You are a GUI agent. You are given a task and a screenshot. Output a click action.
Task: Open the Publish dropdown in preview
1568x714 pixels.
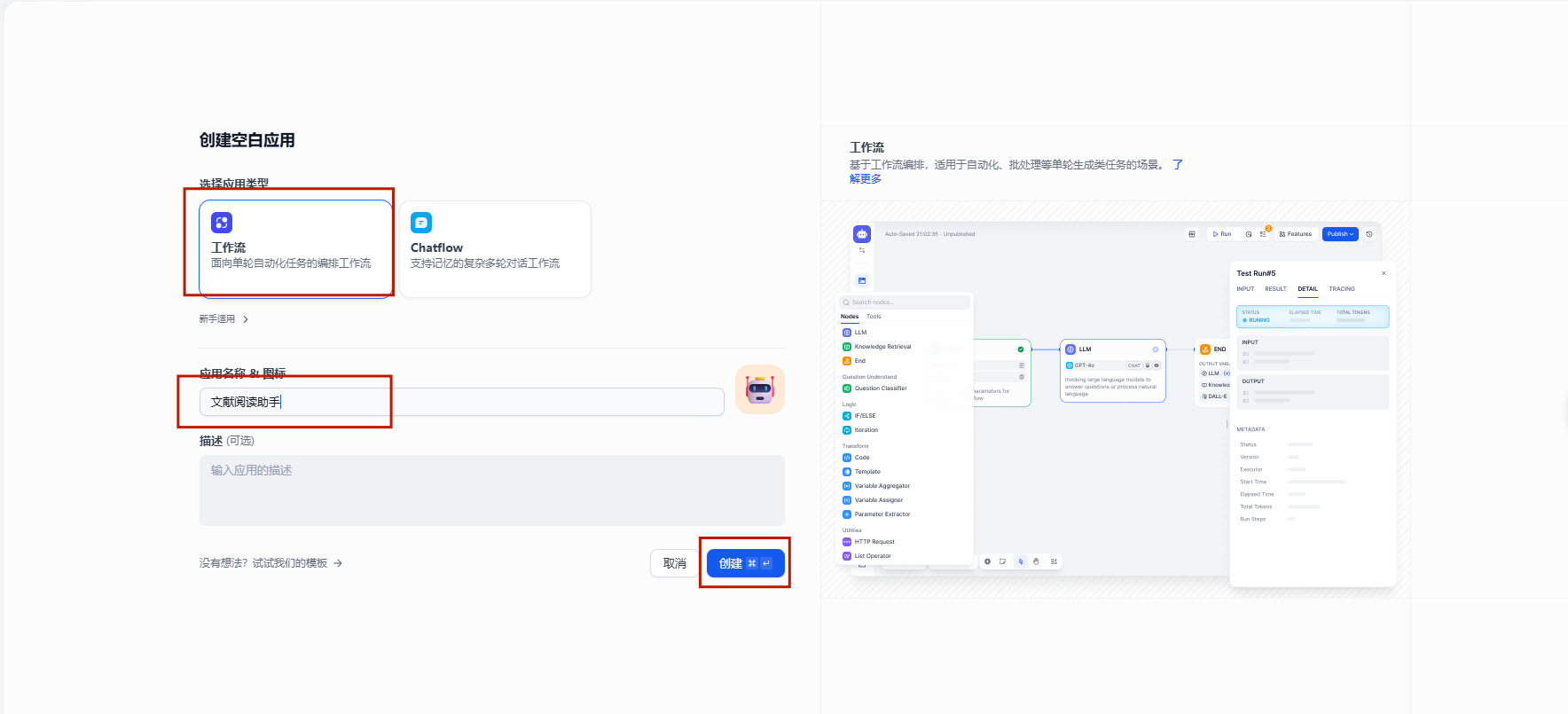pyautogui.click(x=1340, y=234)
